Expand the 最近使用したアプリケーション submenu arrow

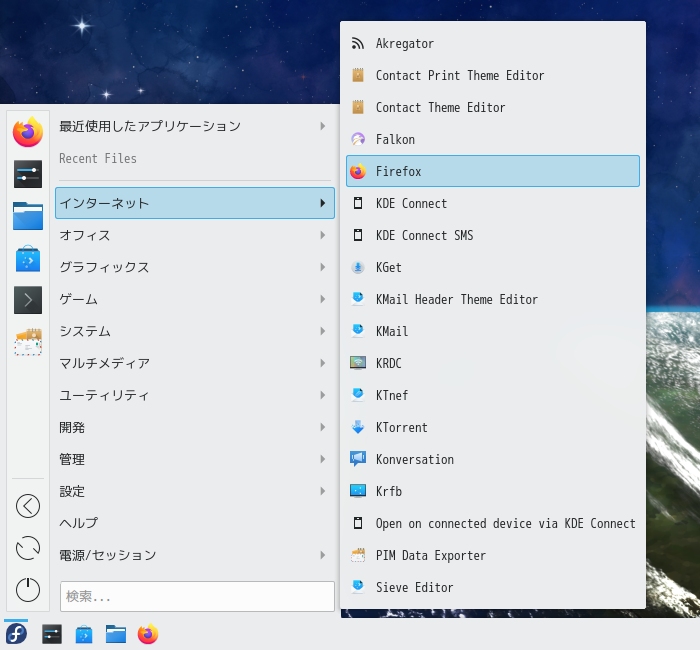click(x=322, y=126)
